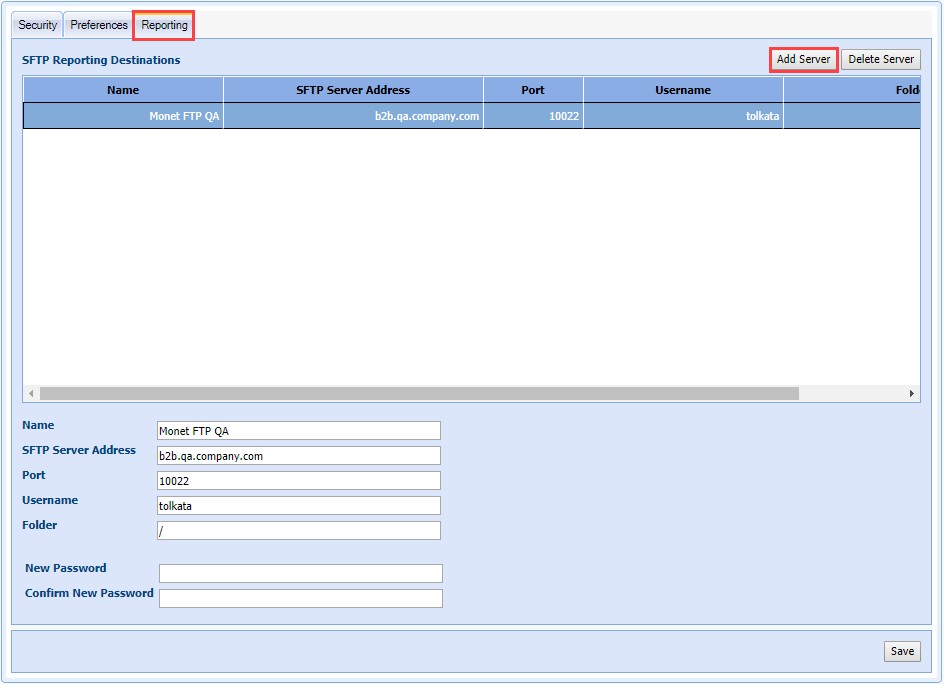The width and height of the screenshot is (944, 684).
Task: Click the Confirm New Password field
Action: 300,598
